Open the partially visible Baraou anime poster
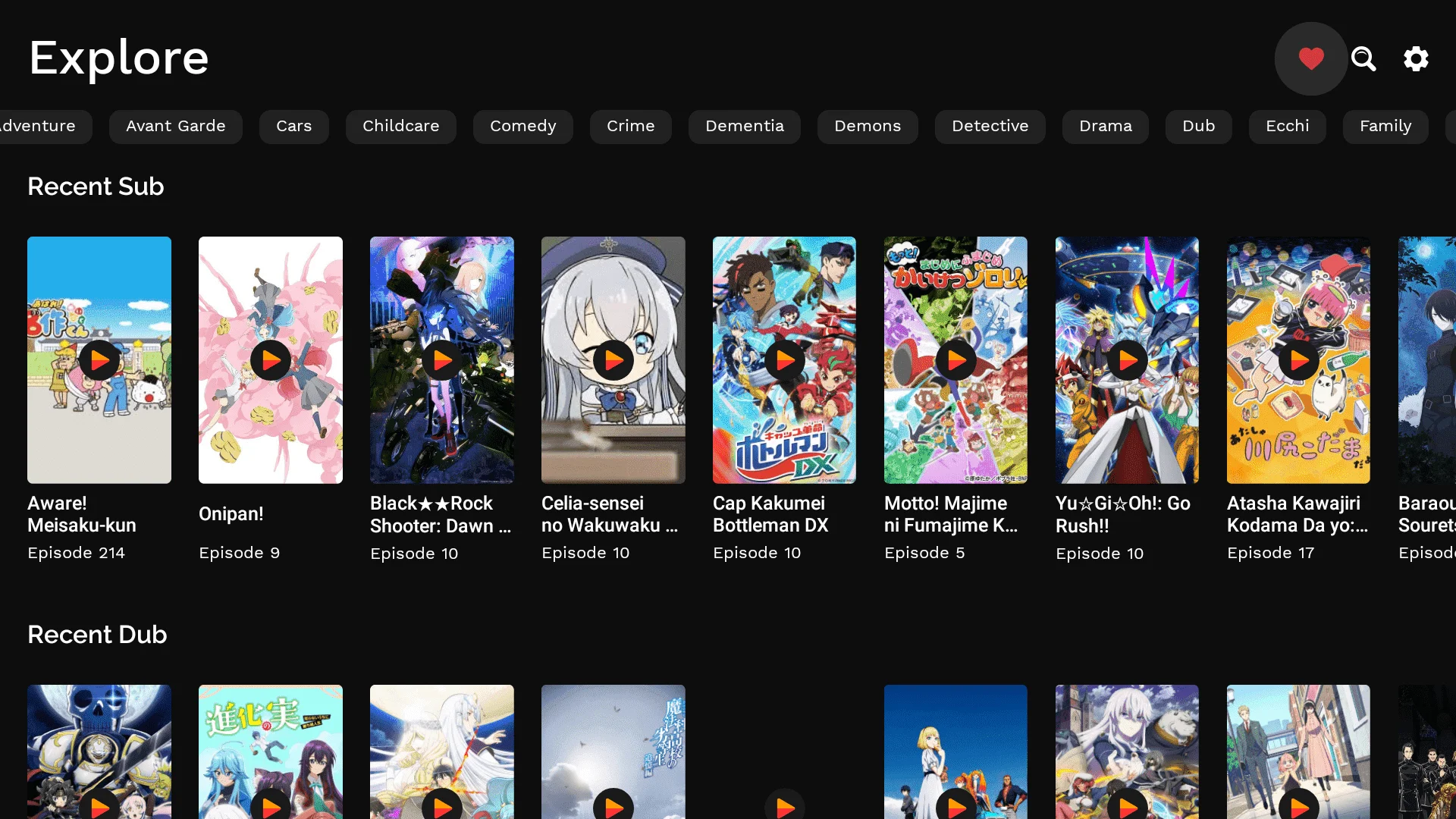The height and width of the screenshot is (819, 1456). pyautogui.click(x=1427, y=360)
